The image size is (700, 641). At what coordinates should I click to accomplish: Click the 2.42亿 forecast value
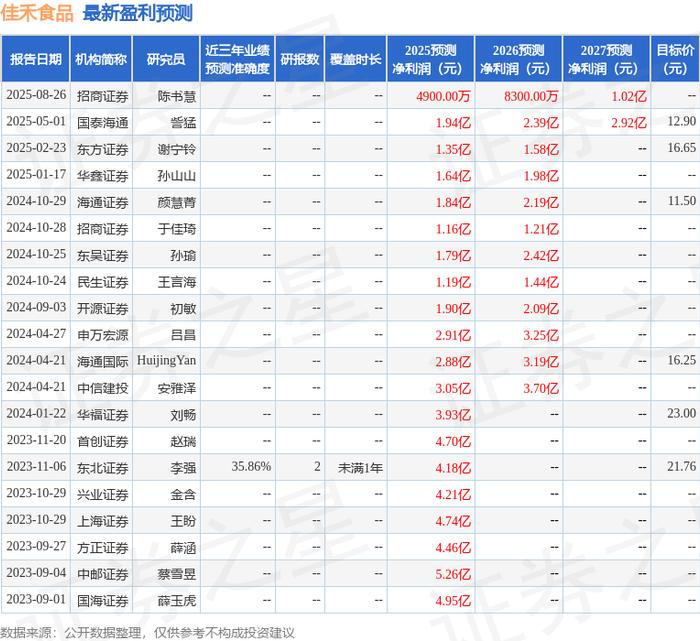click(541, 255)
